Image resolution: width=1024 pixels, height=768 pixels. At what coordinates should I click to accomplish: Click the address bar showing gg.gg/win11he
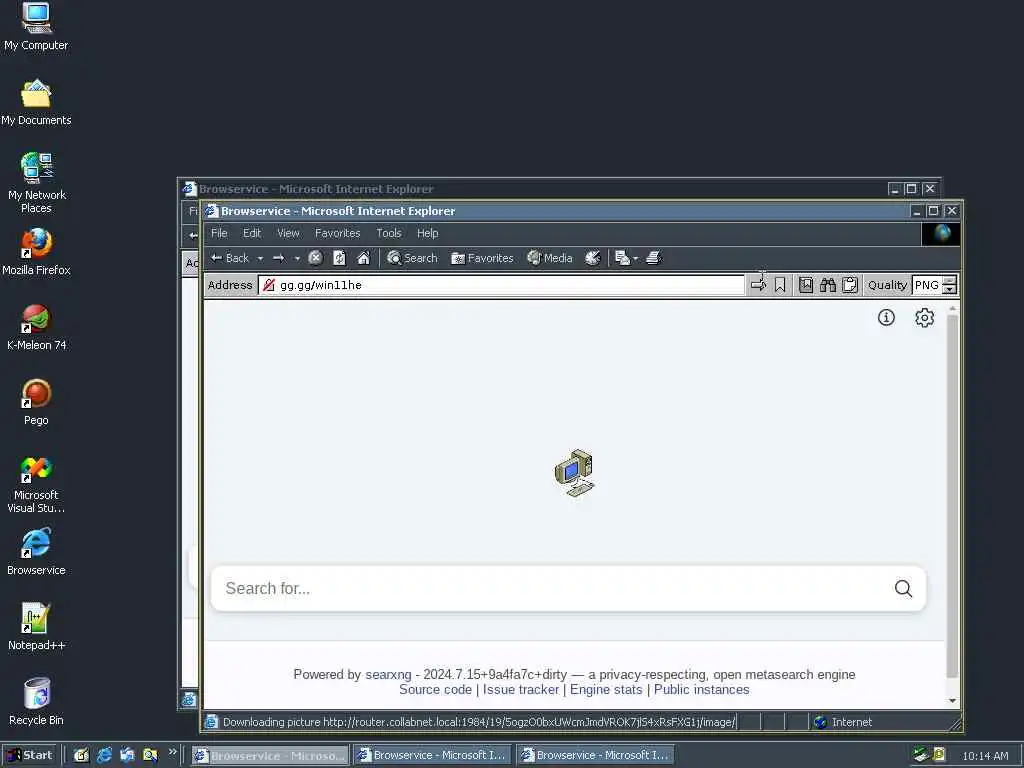(502, 285)
